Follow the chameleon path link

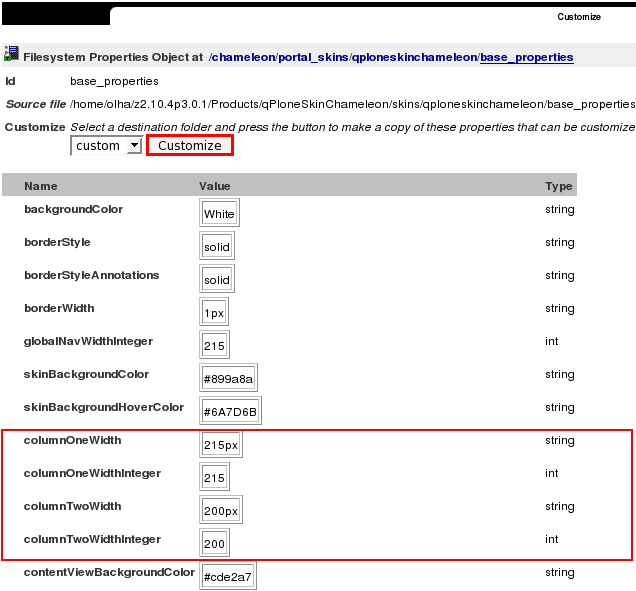click(244, 58)
